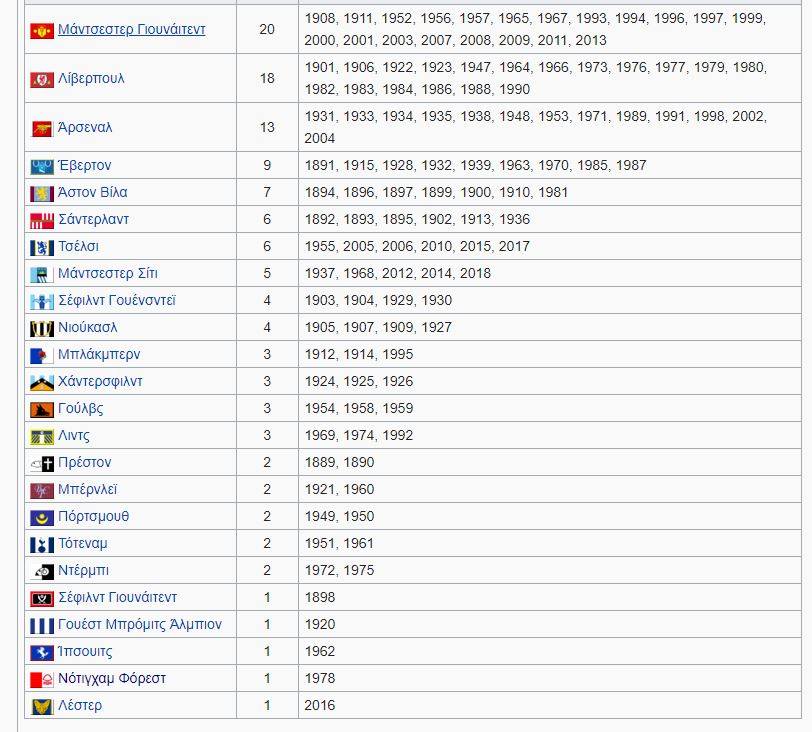Click the Νότιγχαμ Φόρεστ red flag icon
Screen dimensions: 812x732
click(x=42, y=679)
